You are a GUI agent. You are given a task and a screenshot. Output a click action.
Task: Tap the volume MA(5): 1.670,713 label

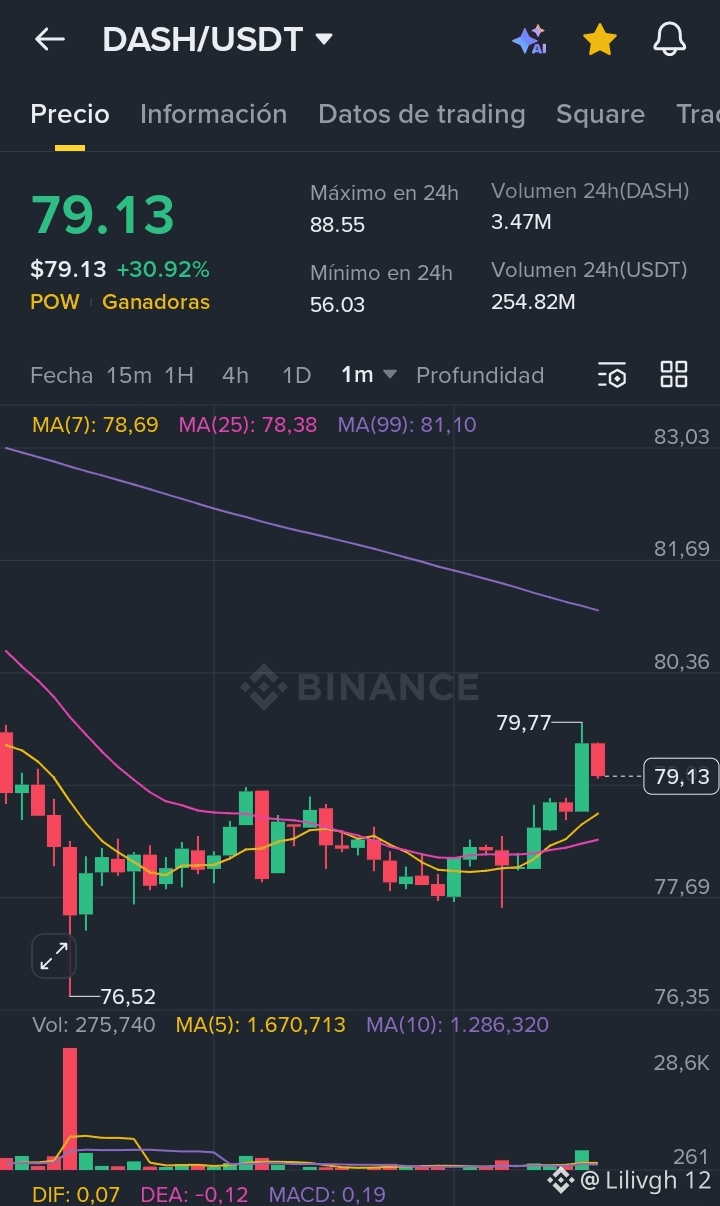click(260, 1025)
